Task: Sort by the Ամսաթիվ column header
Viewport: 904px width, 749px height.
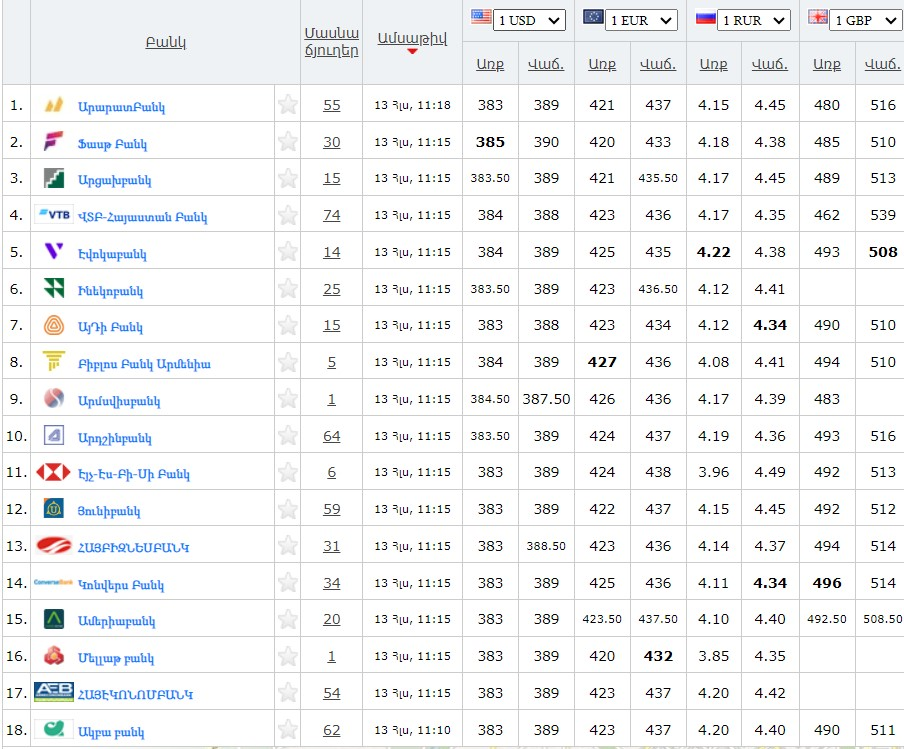Action: 412,38
